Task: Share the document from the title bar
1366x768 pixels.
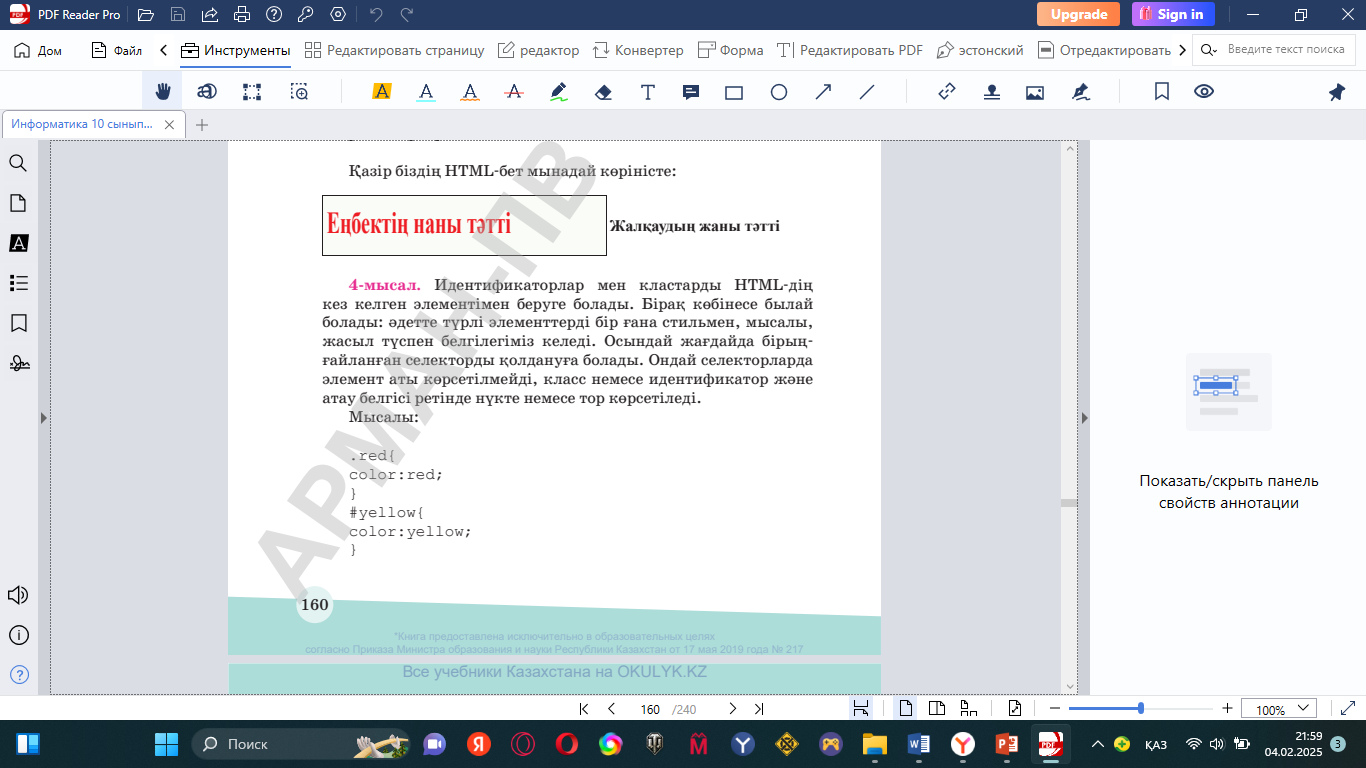Action: 210,14
